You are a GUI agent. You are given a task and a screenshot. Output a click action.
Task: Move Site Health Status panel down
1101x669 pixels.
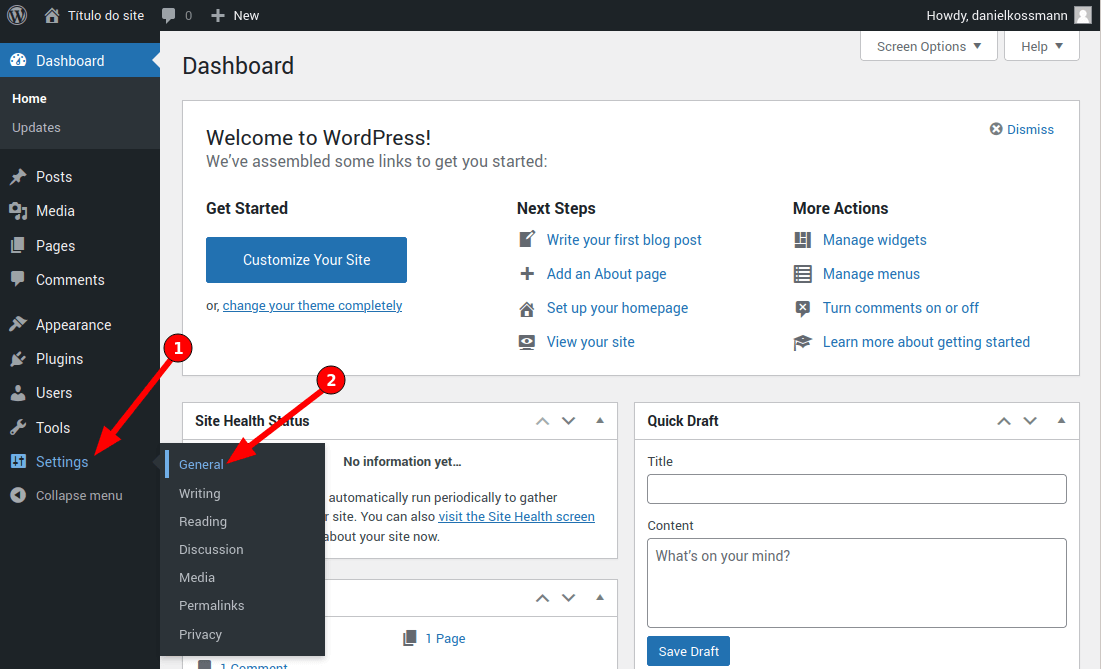point(569,421)
